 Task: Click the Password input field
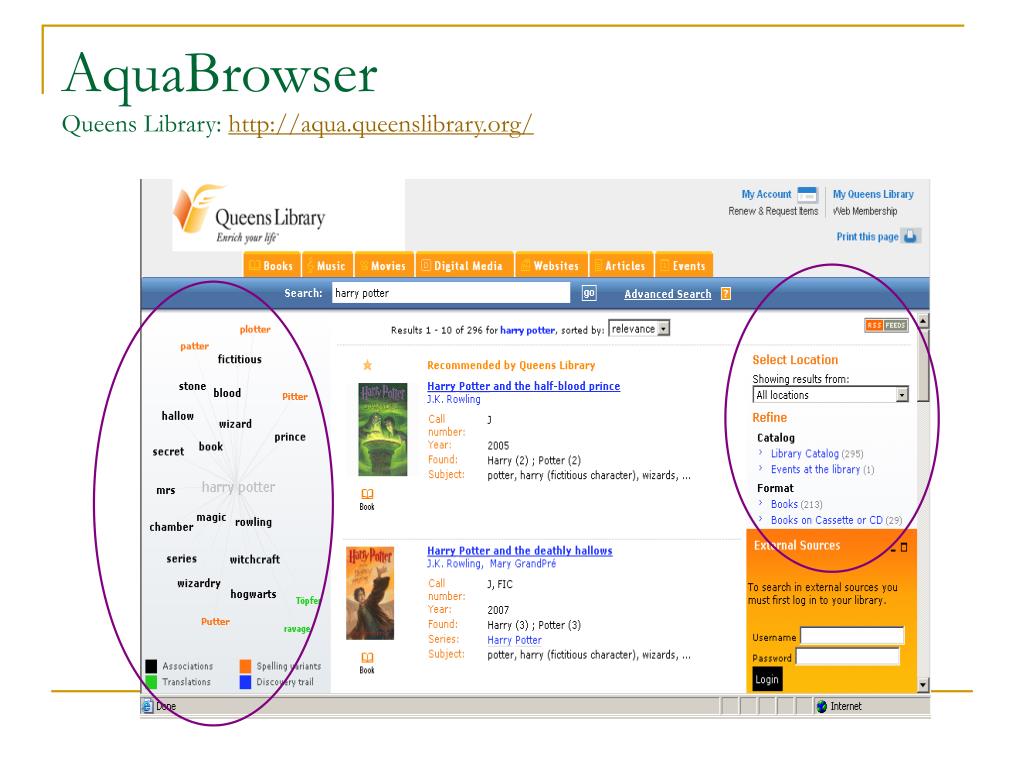pos(848,656)
